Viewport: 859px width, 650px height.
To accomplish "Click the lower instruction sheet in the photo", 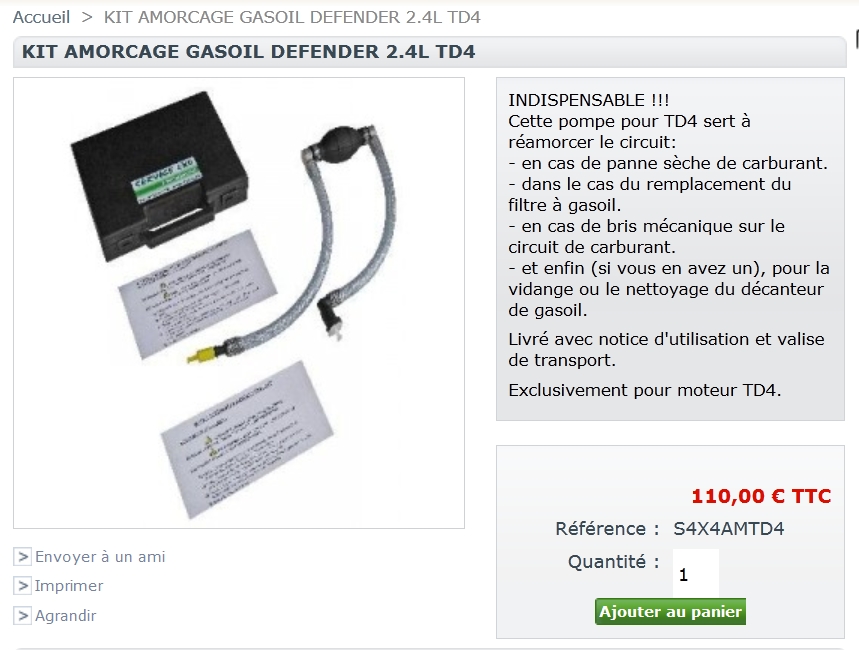I will pyautogui.click(x=247, y=438).
